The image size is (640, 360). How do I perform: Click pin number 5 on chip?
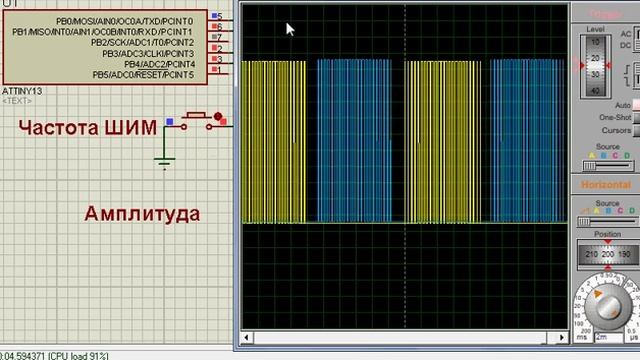[x=220, y=16]
